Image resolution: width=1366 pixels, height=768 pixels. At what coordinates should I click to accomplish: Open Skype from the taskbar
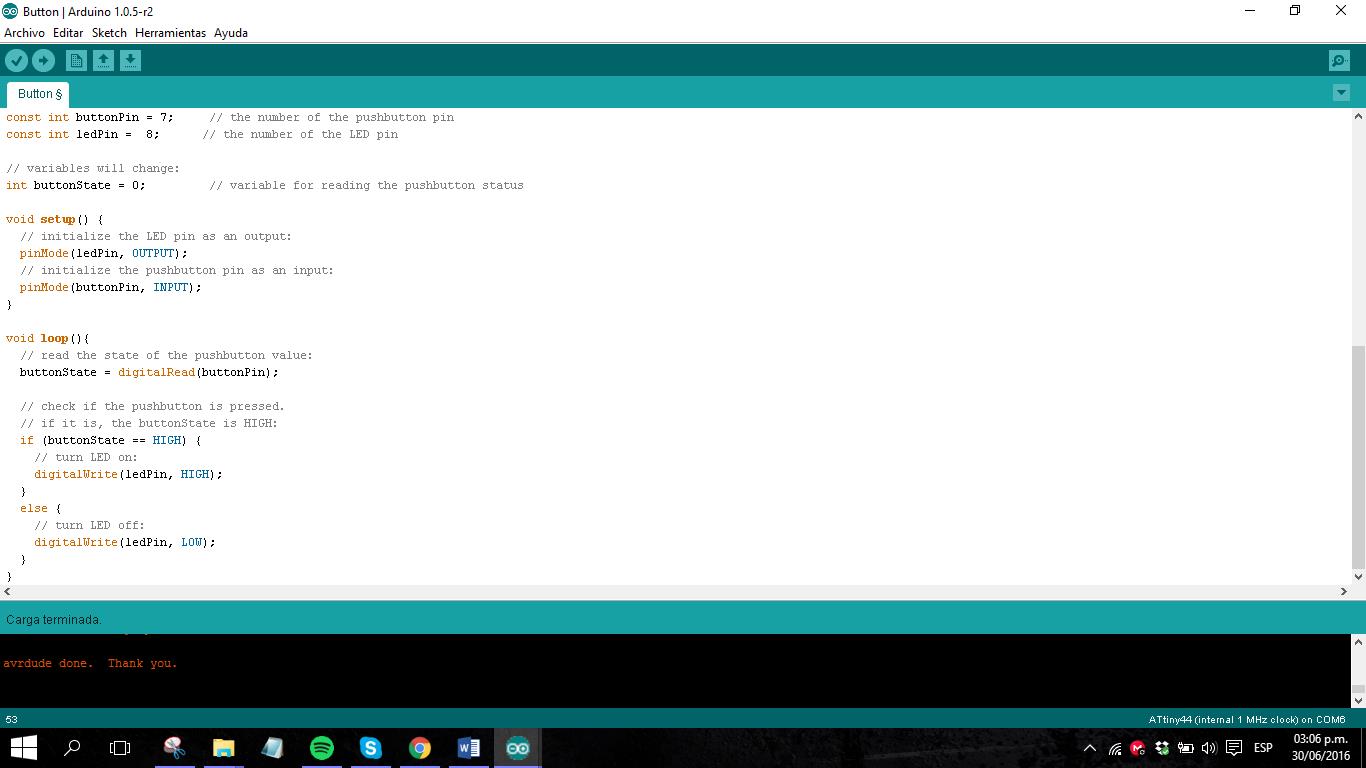[x=371, y=748]
